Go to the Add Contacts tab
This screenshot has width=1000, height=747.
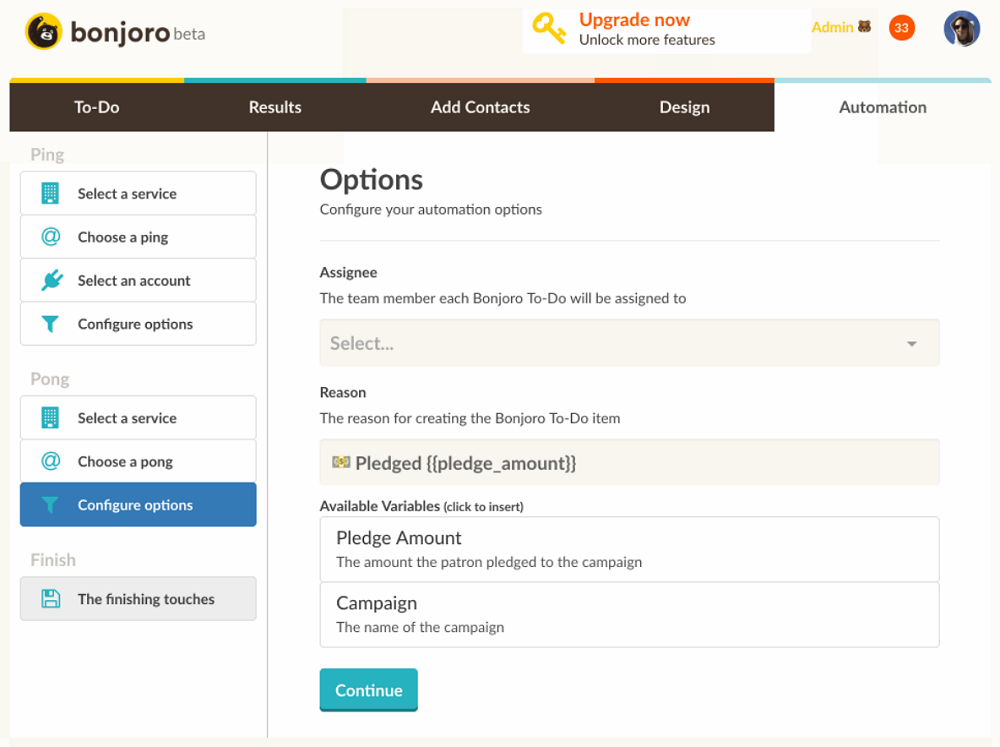pyautogui.click(x=480, y=107)
